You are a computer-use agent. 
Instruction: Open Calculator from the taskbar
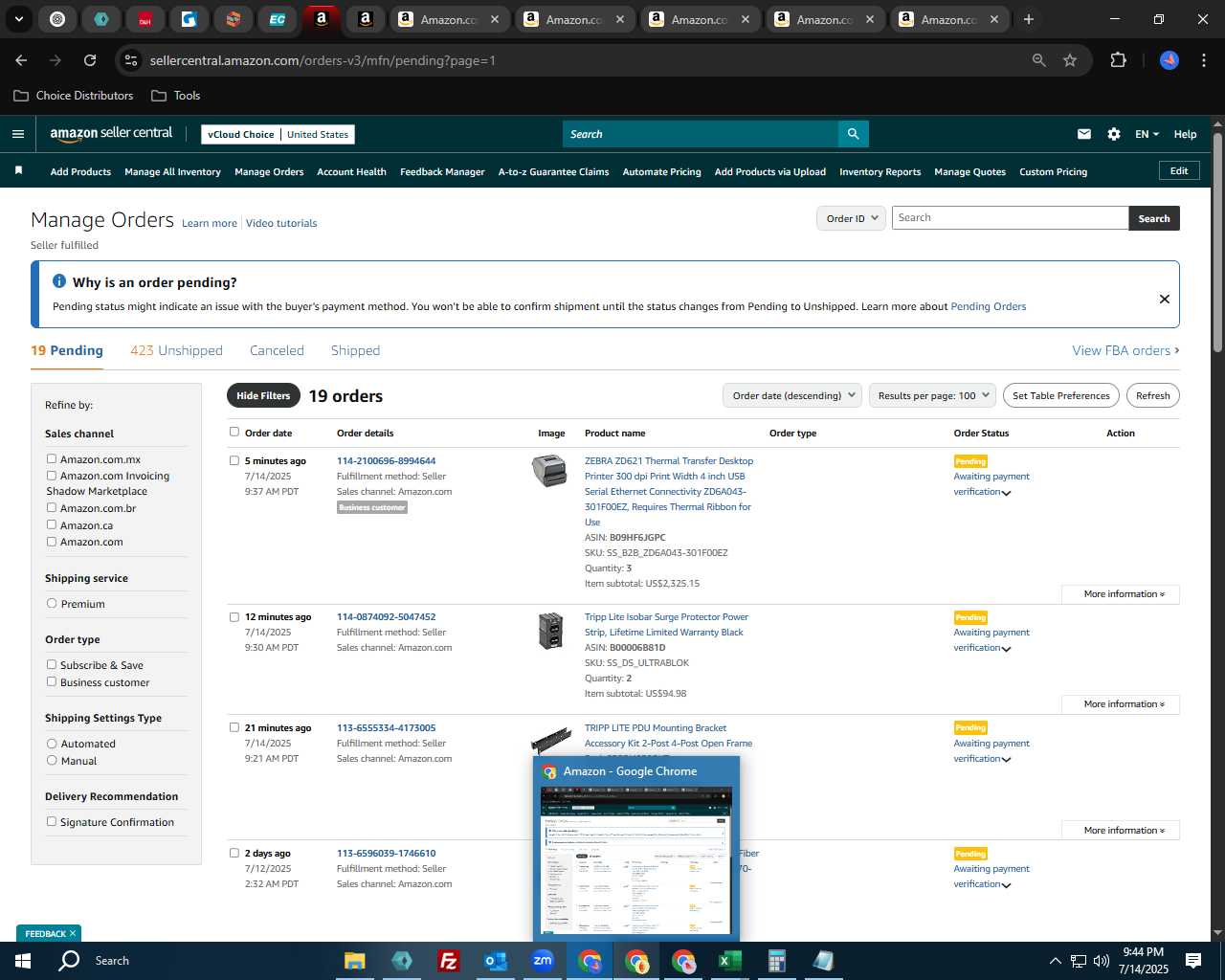(x=776, y=961)
